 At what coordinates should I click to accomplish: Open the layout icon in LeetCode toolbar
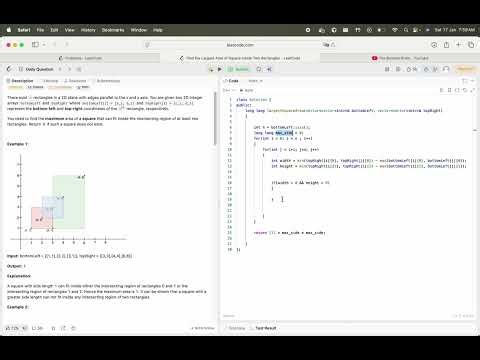coord(387,69)
